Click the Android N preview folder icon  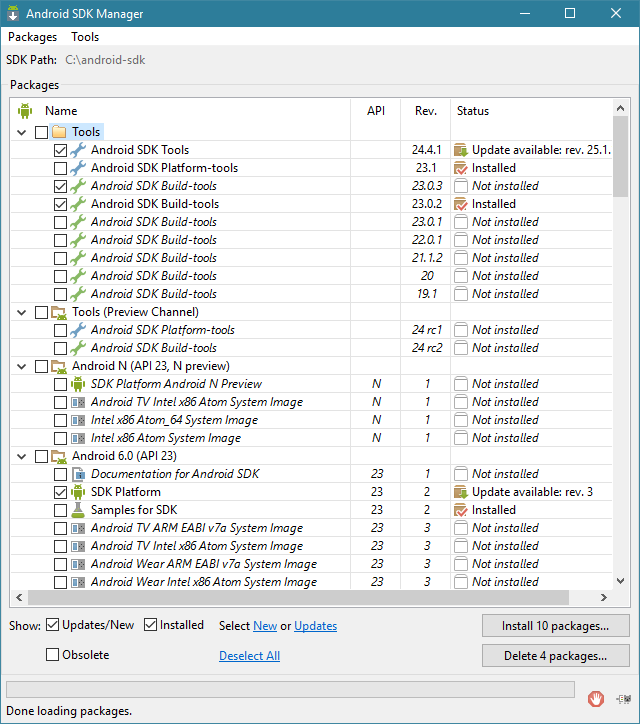(59, 367)
